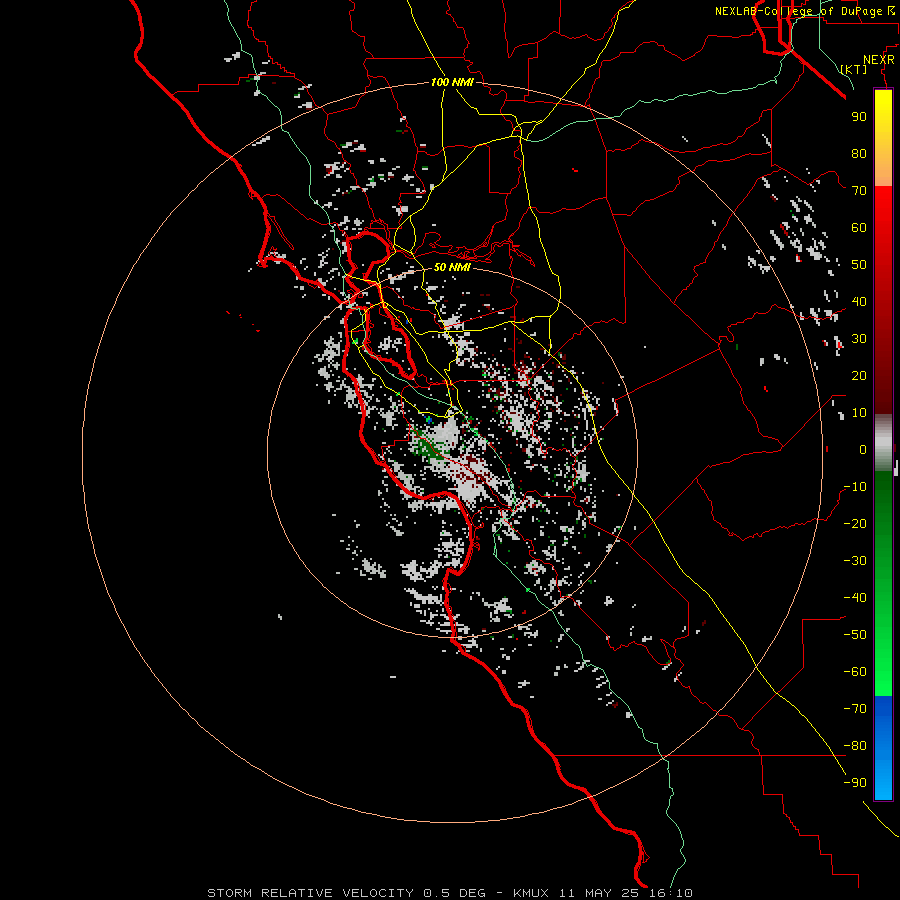Click the "10" value on the velocity scale
The height and width of the screenshot is (900, 900).
tap(859, 413)
